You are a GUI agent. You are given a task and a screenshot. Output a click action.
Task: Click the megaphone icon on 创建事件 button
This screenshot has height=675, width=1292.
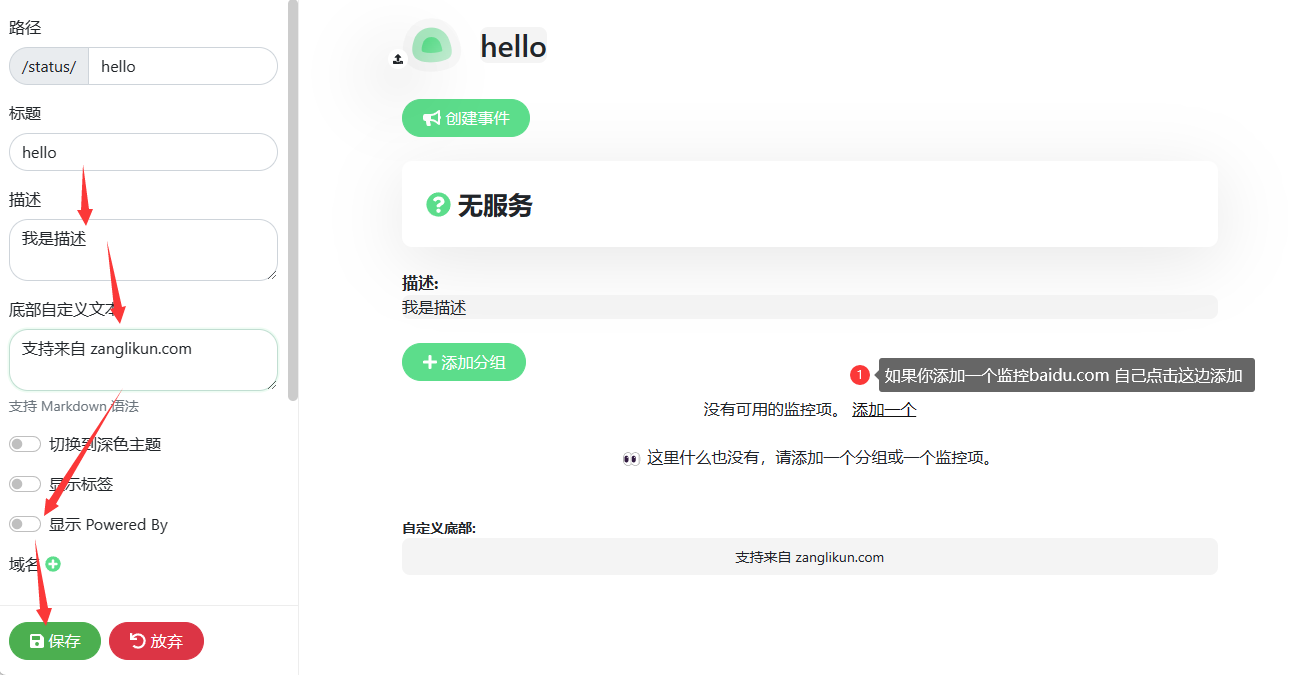pos(431,118)
